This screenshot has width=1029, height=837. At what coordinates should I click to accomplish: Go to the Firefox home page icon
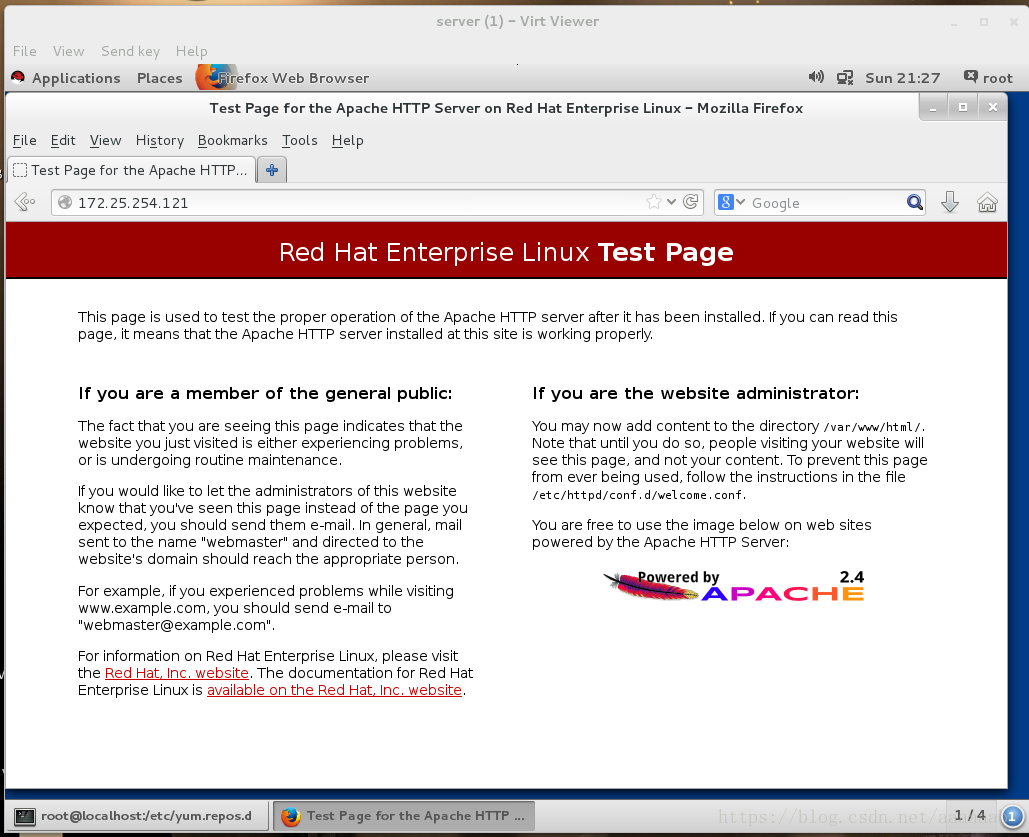987,202
